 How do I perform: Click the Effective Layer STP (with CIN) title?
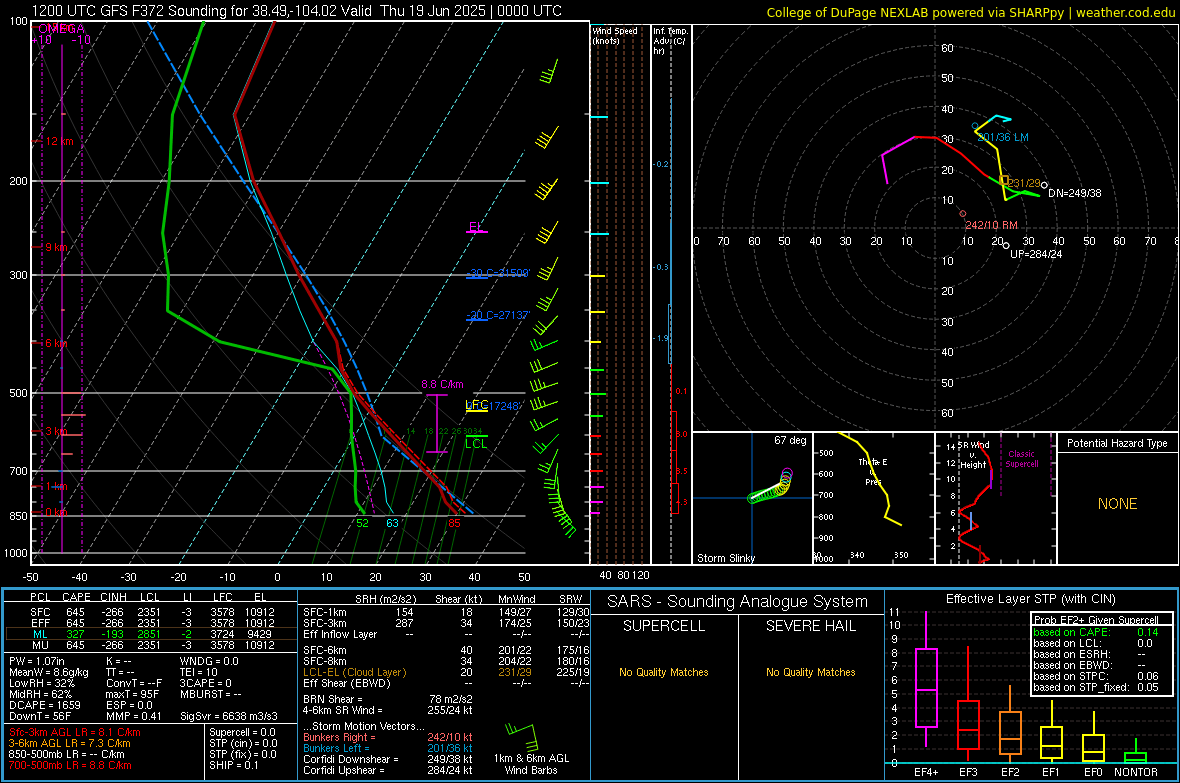coord(1030,599)
